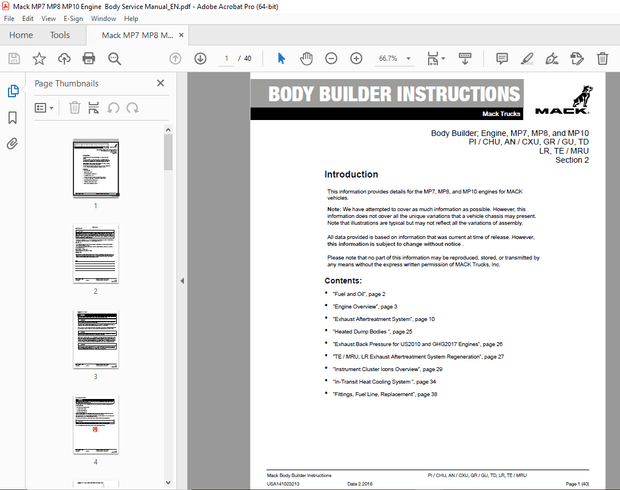Click the thumbnails panel scrollbar thumb
Image resolution: width=620 pixels, height=490 pixels.
[168, 152]
